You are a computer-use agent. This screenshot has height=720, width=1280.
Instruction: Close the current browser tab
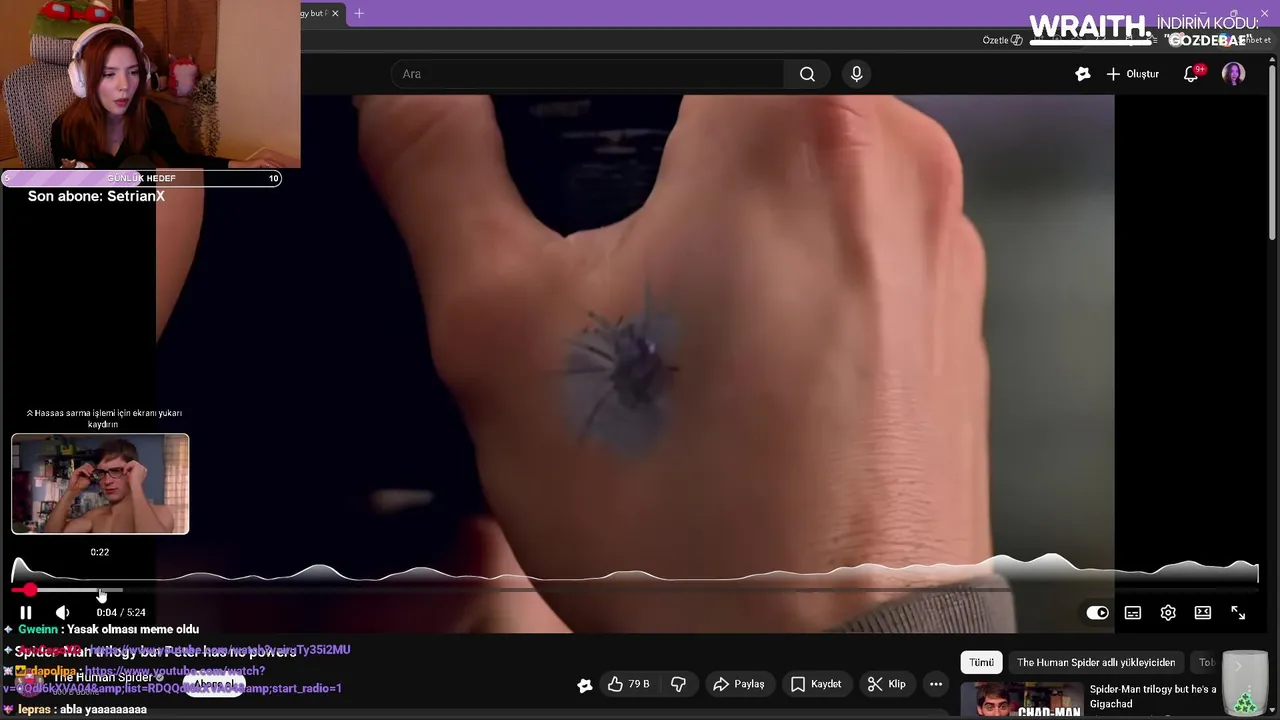(x=335, y=13)
